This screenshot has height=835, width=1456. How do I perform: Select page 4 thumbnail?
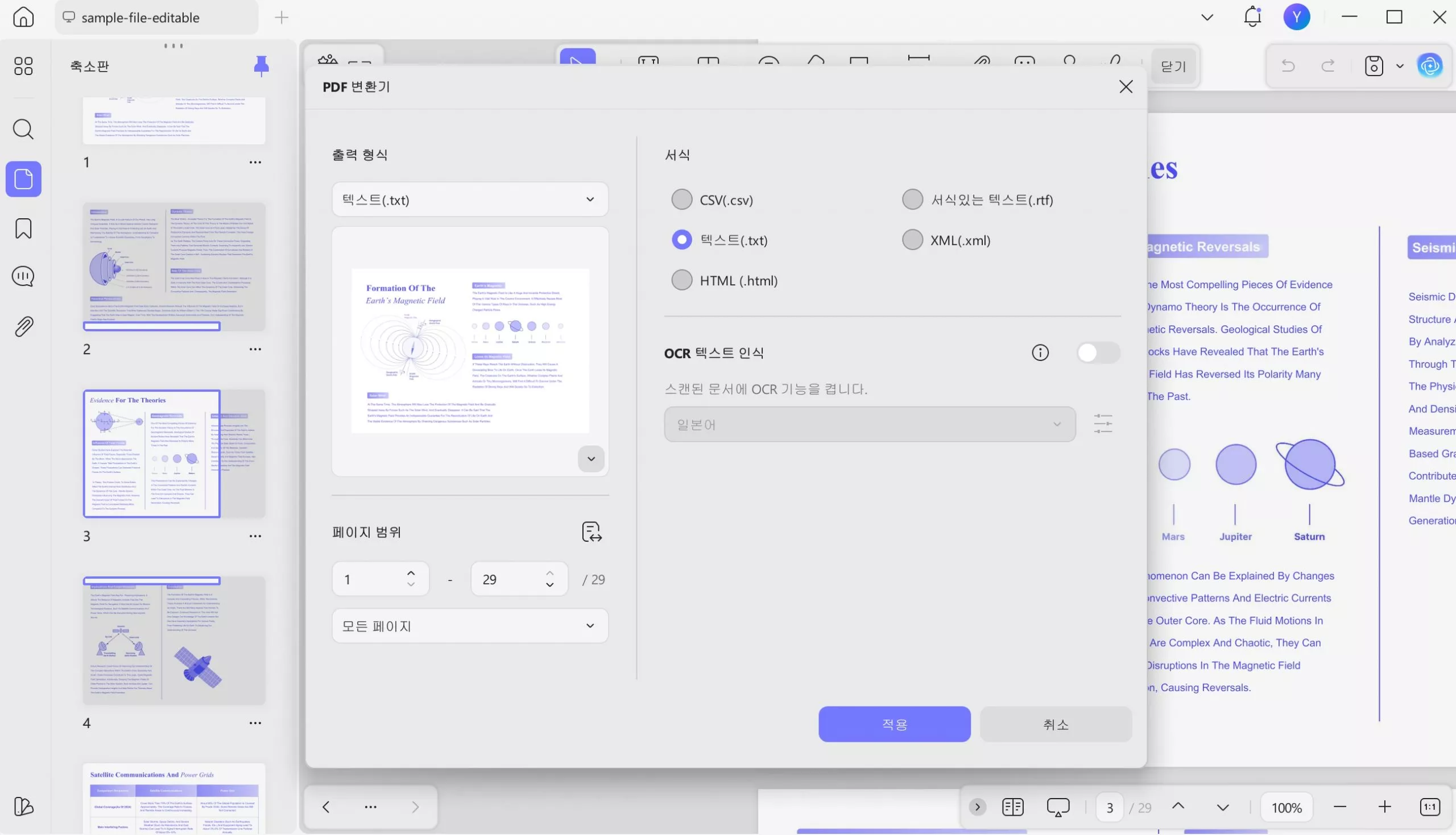coord(174,641)
